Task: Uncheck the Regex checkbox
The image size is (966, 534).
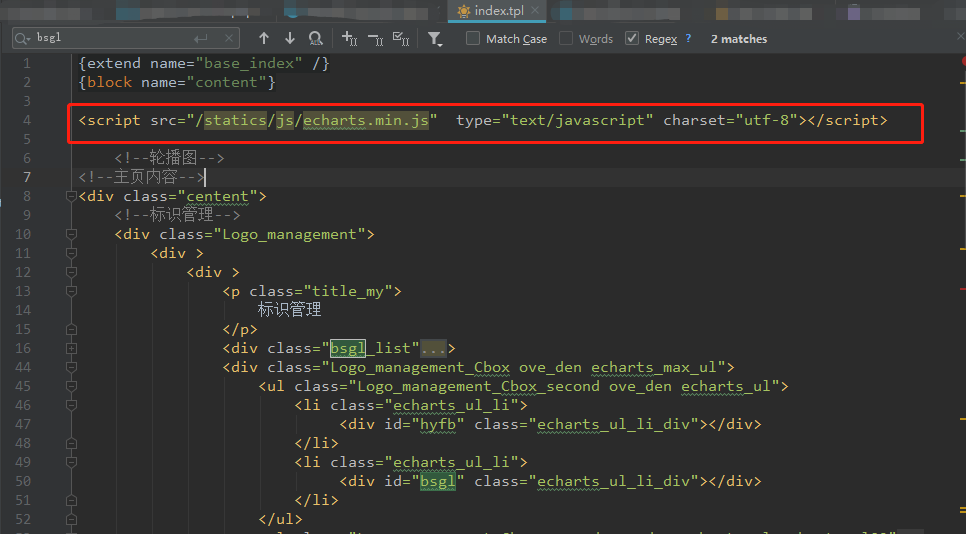Action: [x=631, y=38]
